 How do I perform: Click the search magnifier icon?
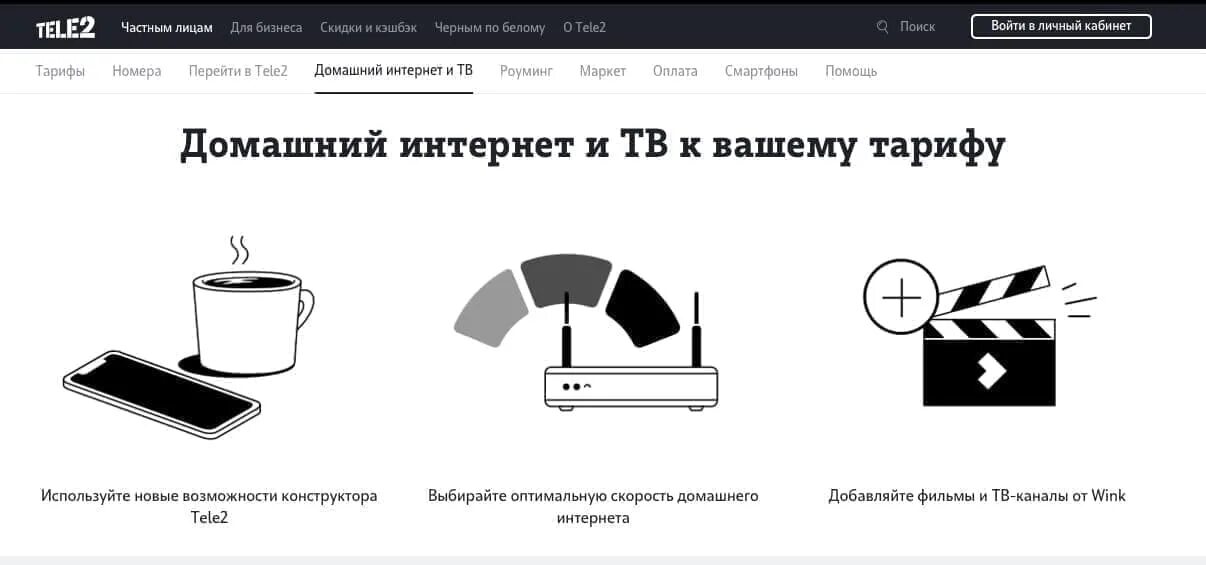click(x=882, y=27)
